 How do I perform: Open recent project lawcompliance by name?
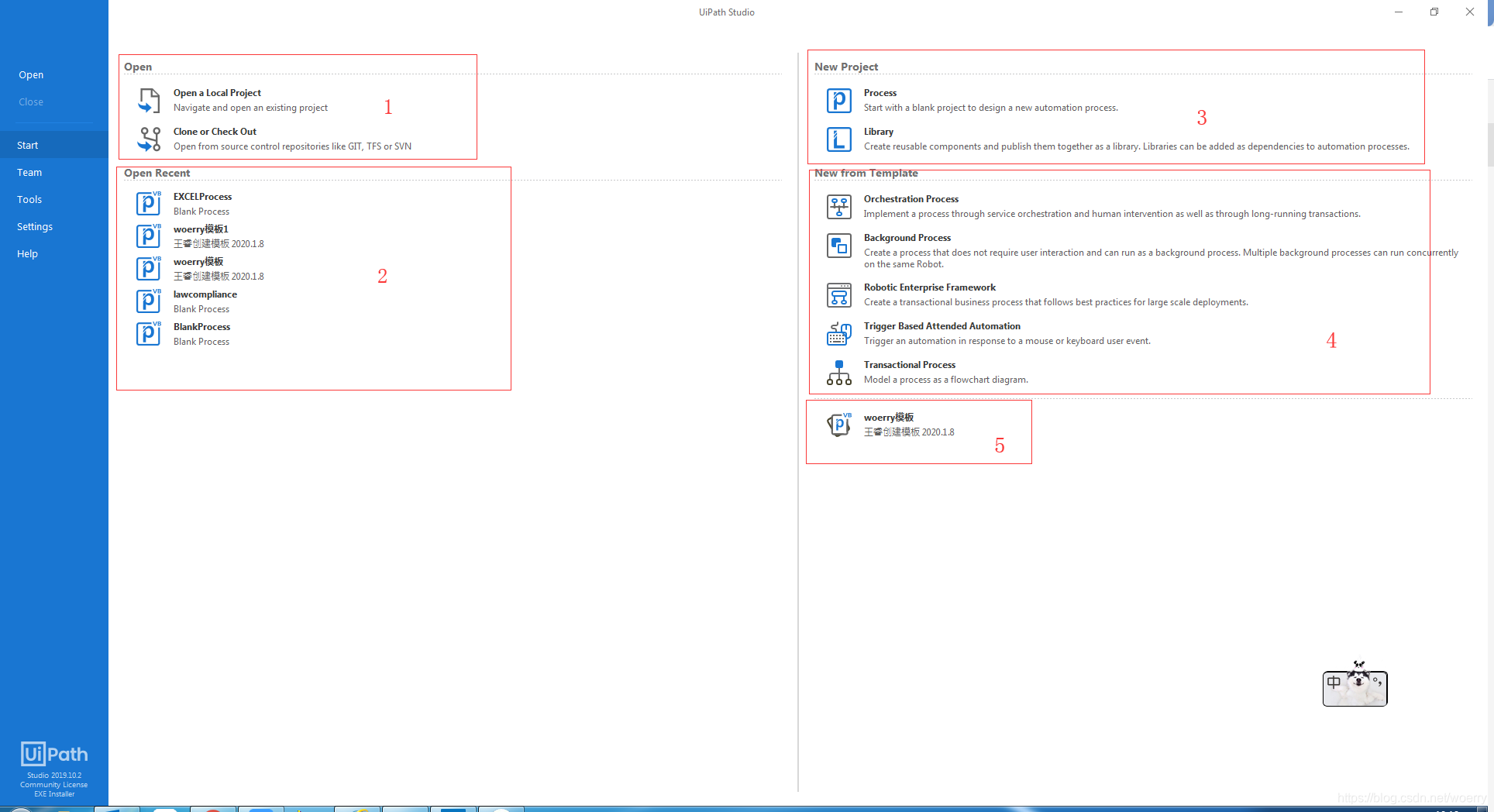pos(205,294)
